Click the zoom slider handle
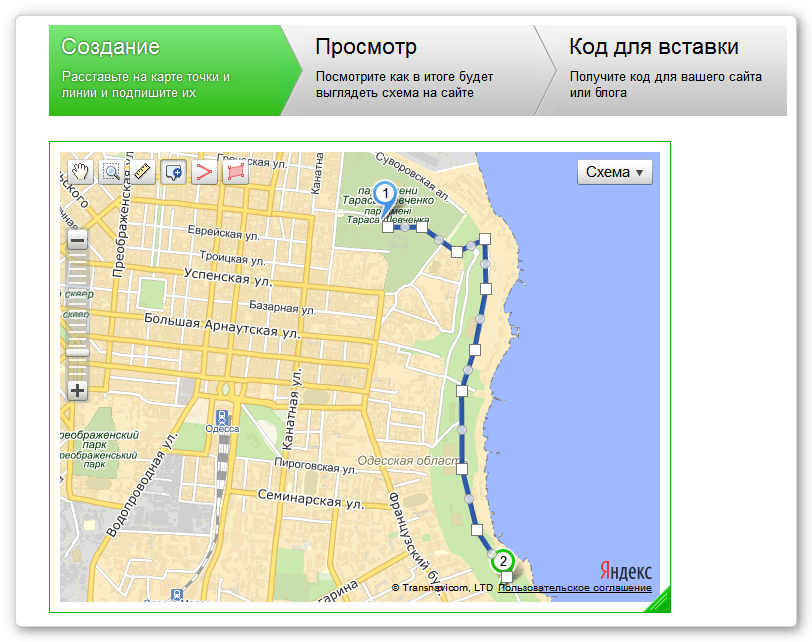Viewport: 812px width, 642px height. [x=77, y=351]
